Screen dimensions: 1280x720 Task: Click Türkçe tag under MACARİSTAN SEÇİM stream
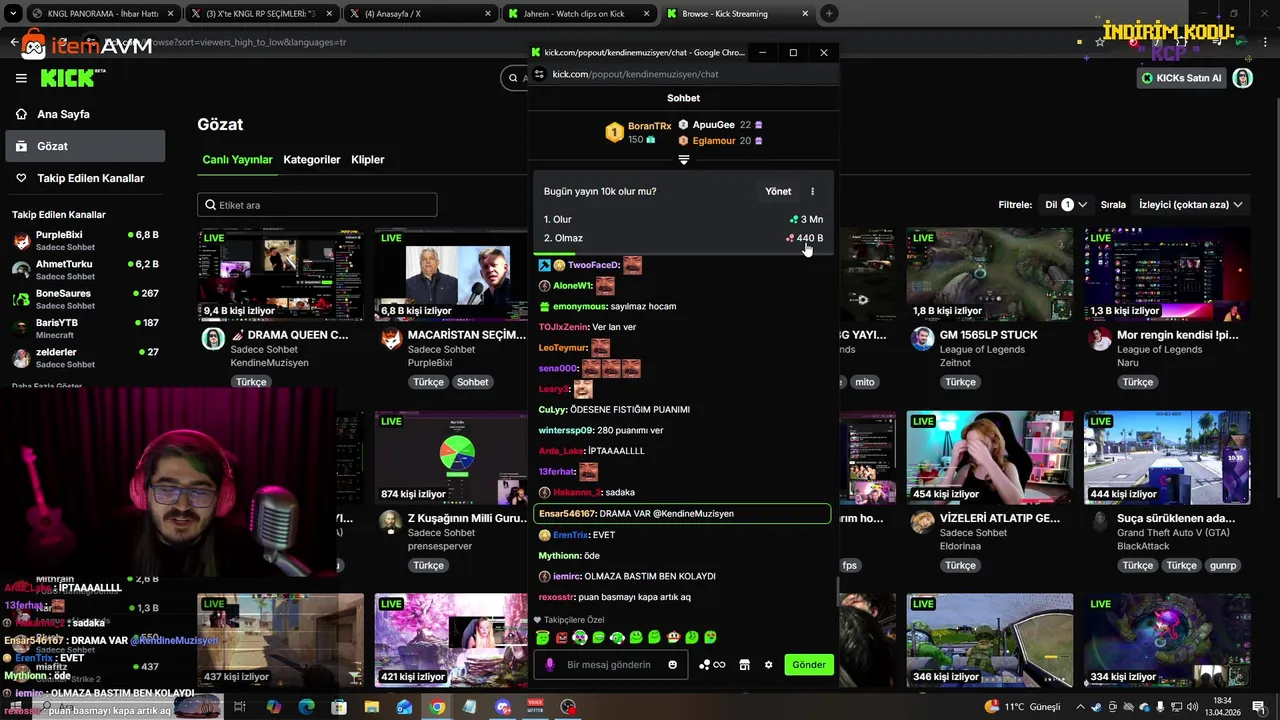point(428,382)
